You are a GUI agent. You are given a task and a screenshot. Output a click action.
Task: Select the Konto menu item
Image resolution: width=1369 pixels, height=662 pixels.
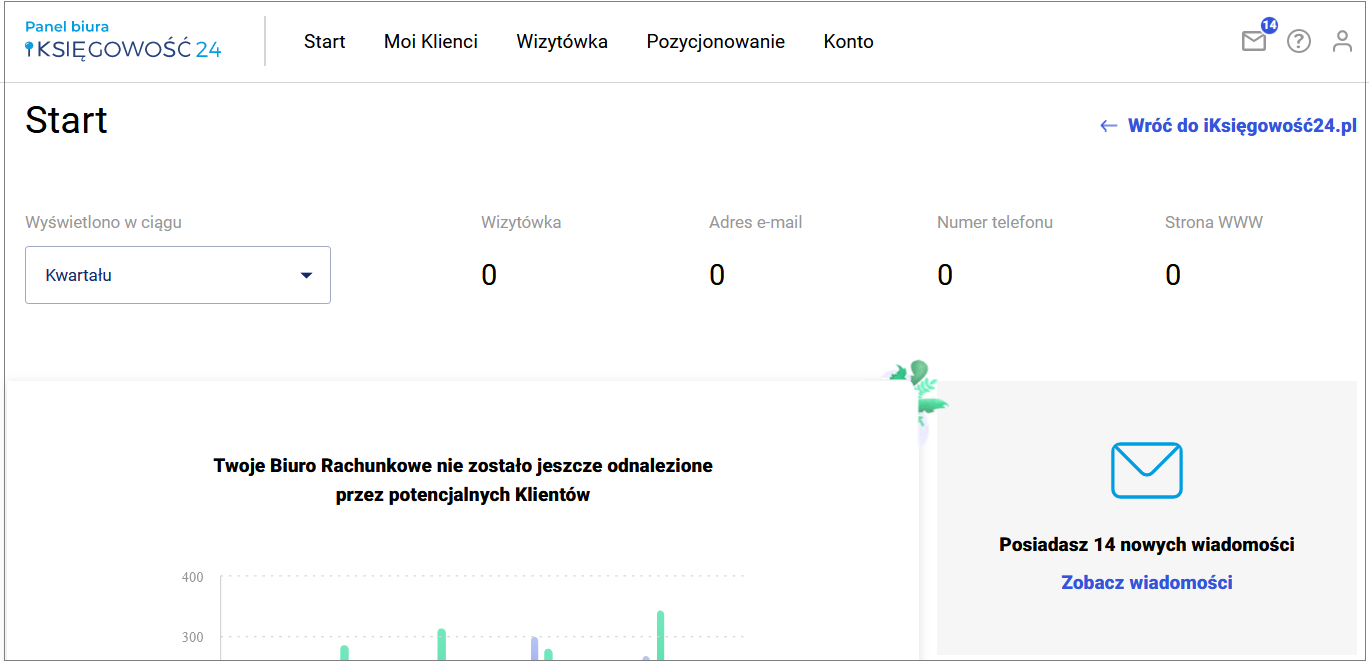pyautogui.click(x=848, y=42)
